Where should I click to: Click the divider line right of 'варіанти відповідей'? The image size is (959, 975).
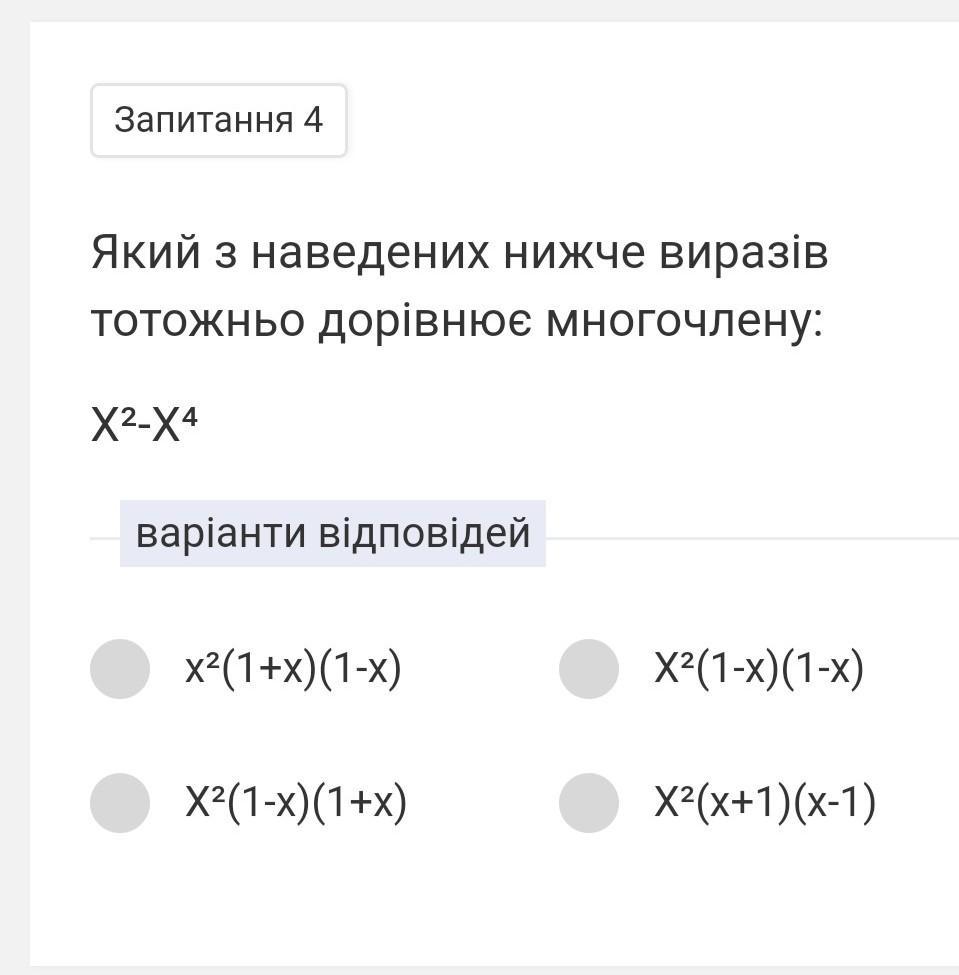(x=750, y=538)
